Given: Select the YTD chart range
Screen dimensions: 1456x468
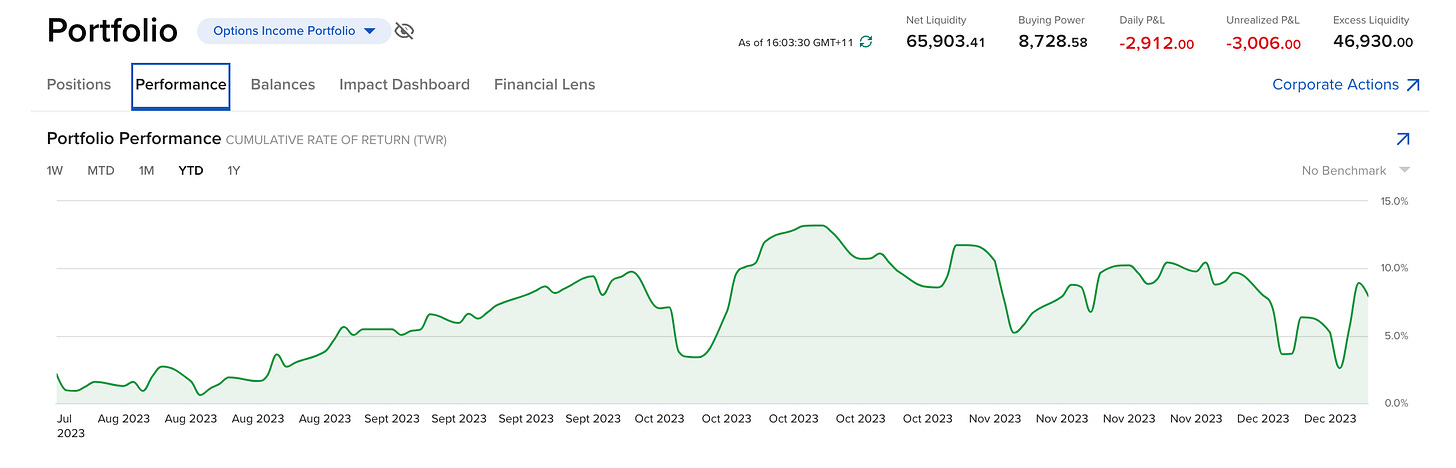Looking at the screenshot, I should [191, 171].
